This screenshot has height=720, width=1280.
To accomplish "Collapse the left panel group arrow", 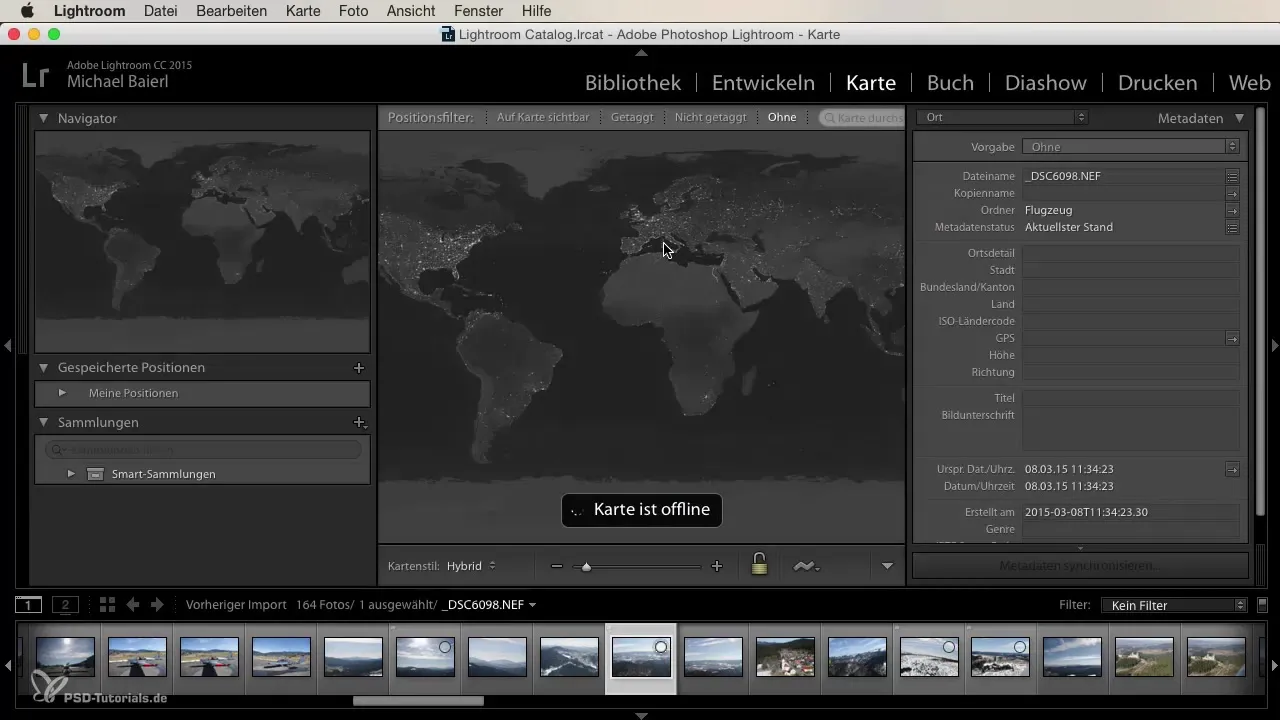I will click(7, 345).
